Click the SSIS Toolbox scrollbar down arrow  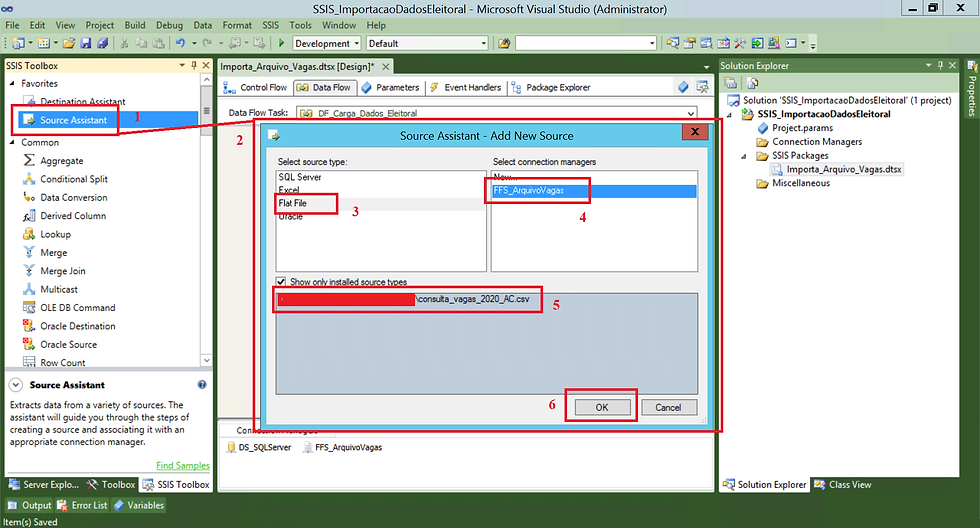coord(206,361)
